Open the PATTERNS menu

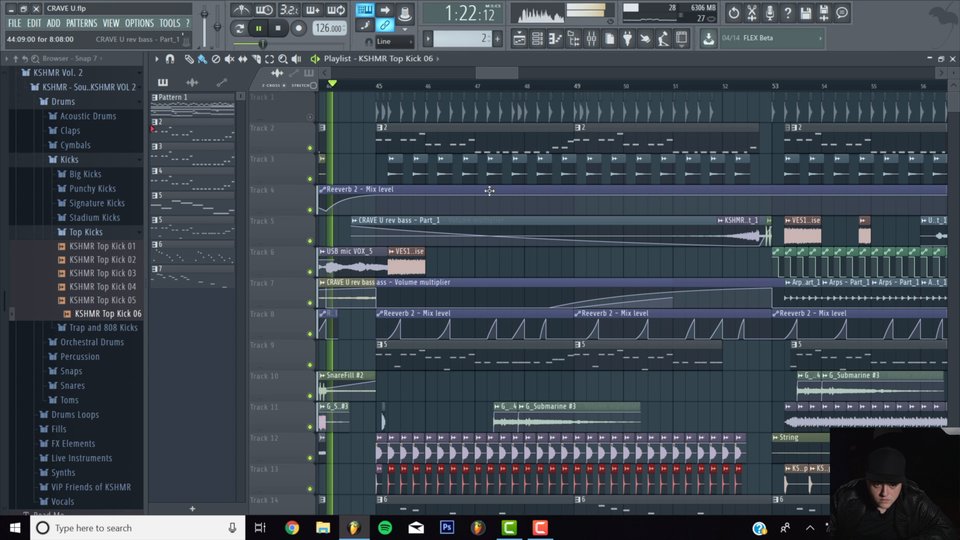tap(81, 23)
